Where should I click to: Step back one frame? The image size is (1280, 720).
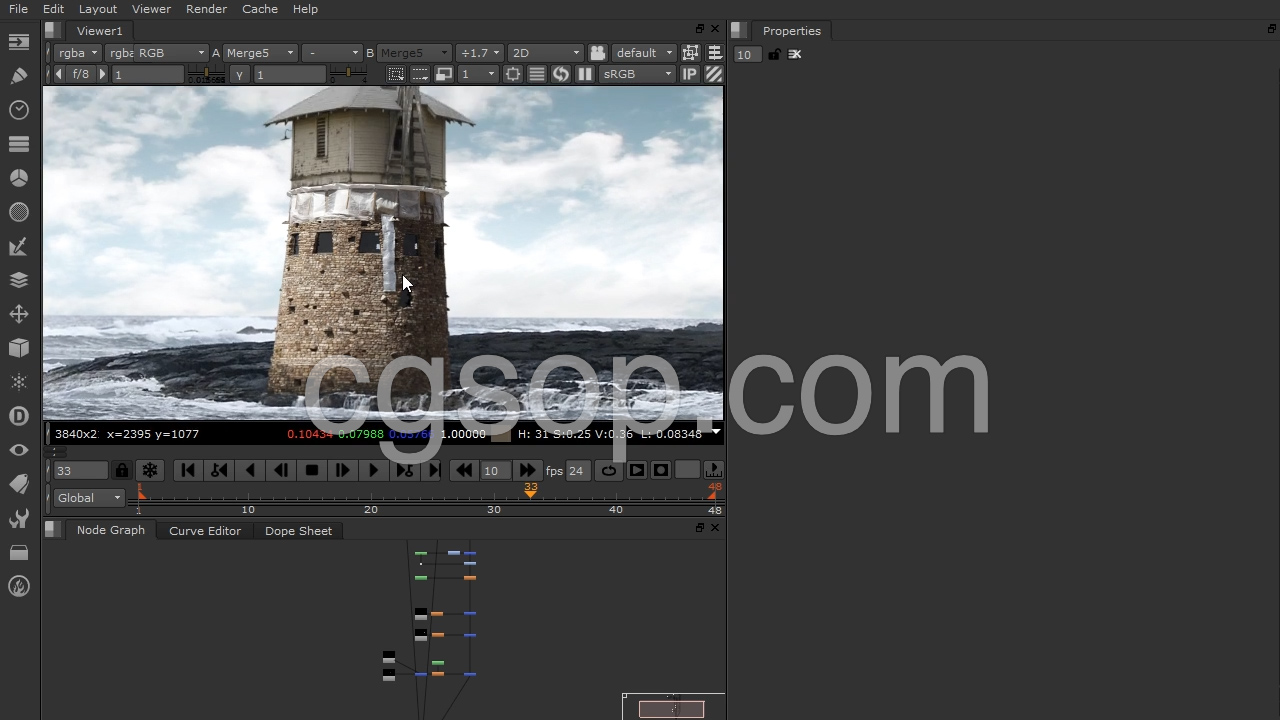[x=280, y=470]
